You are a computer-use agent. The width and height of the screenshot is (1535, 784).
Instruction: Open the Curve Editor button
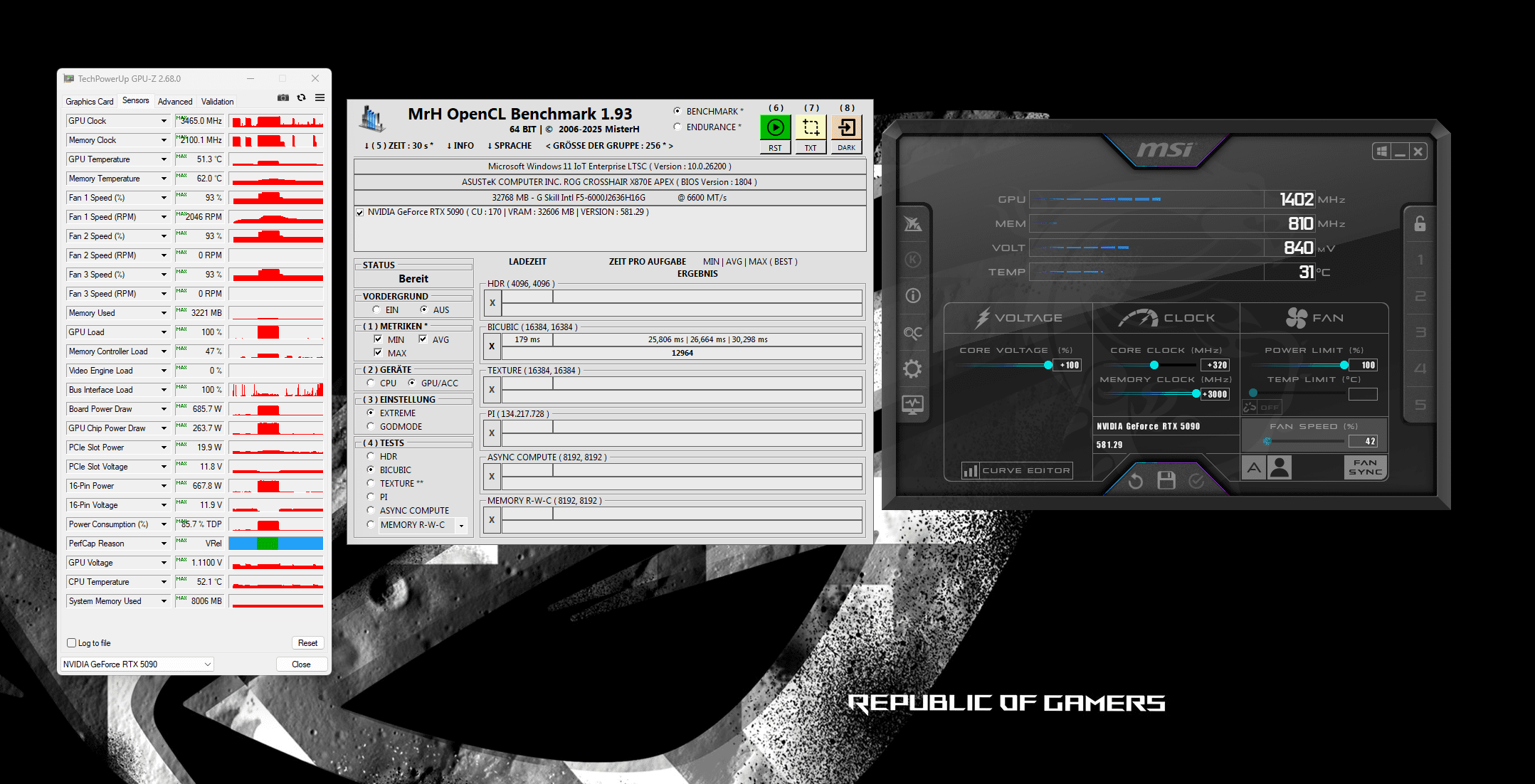[1017, 470]
